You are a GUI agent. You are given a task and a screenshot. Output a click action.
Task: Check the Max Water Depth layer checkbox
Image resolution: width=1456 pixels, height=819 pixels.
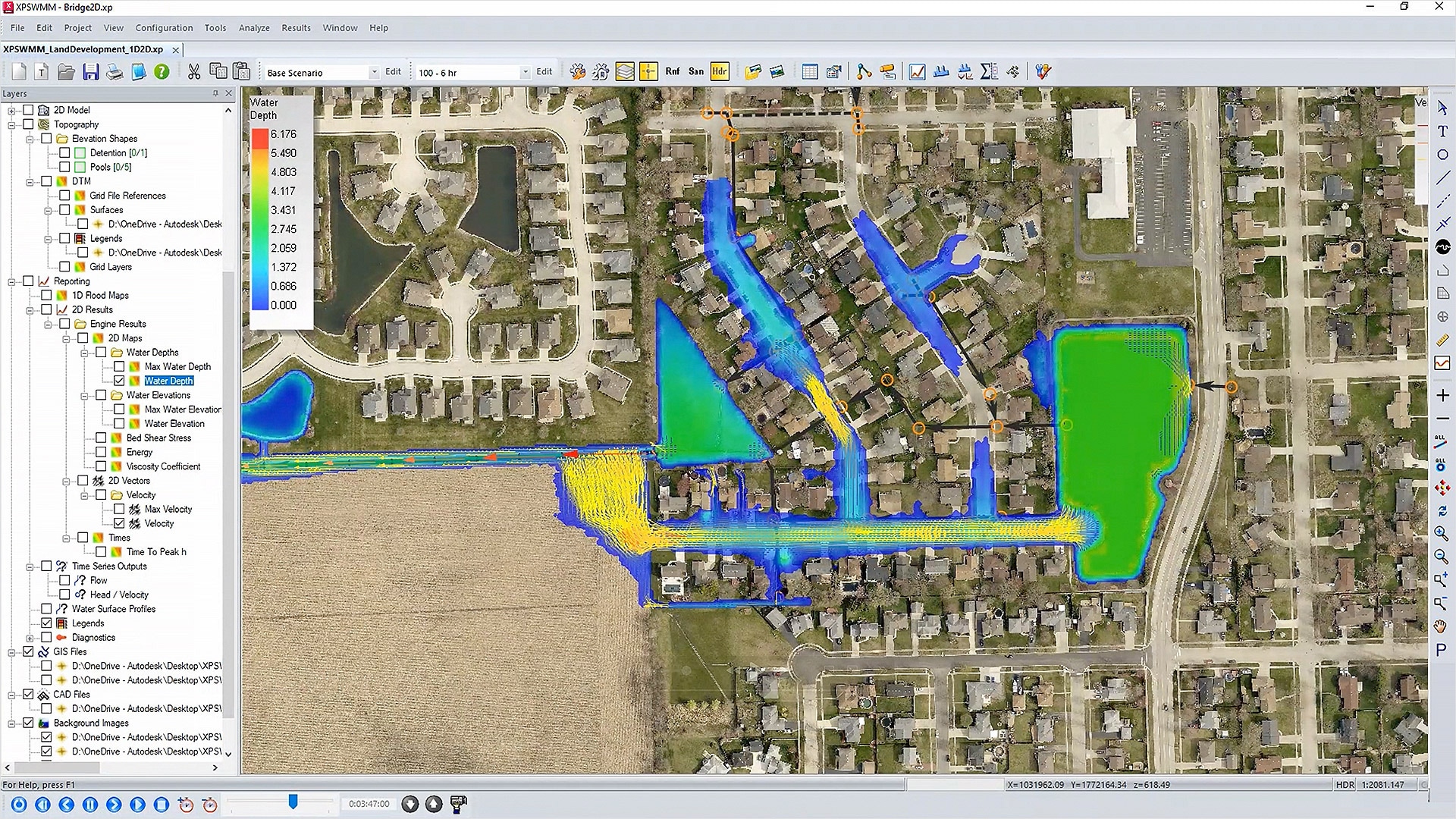point(119,366)
